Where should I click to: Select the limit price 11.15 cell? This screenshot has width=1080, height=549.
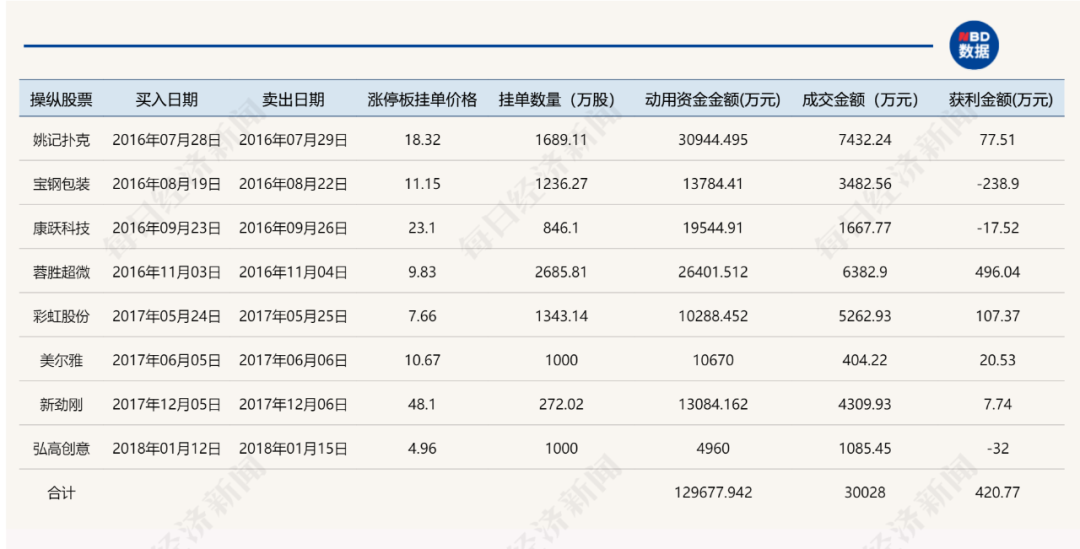click(x=422, y=184)
